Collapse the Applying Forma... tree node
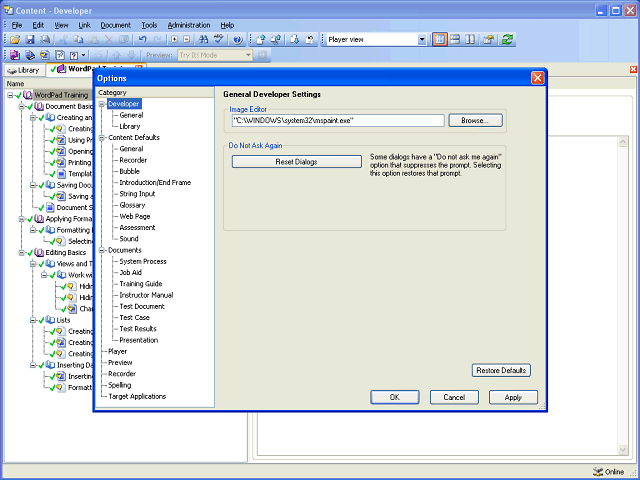Screen dimensions: 640x480 pos(21,219)
